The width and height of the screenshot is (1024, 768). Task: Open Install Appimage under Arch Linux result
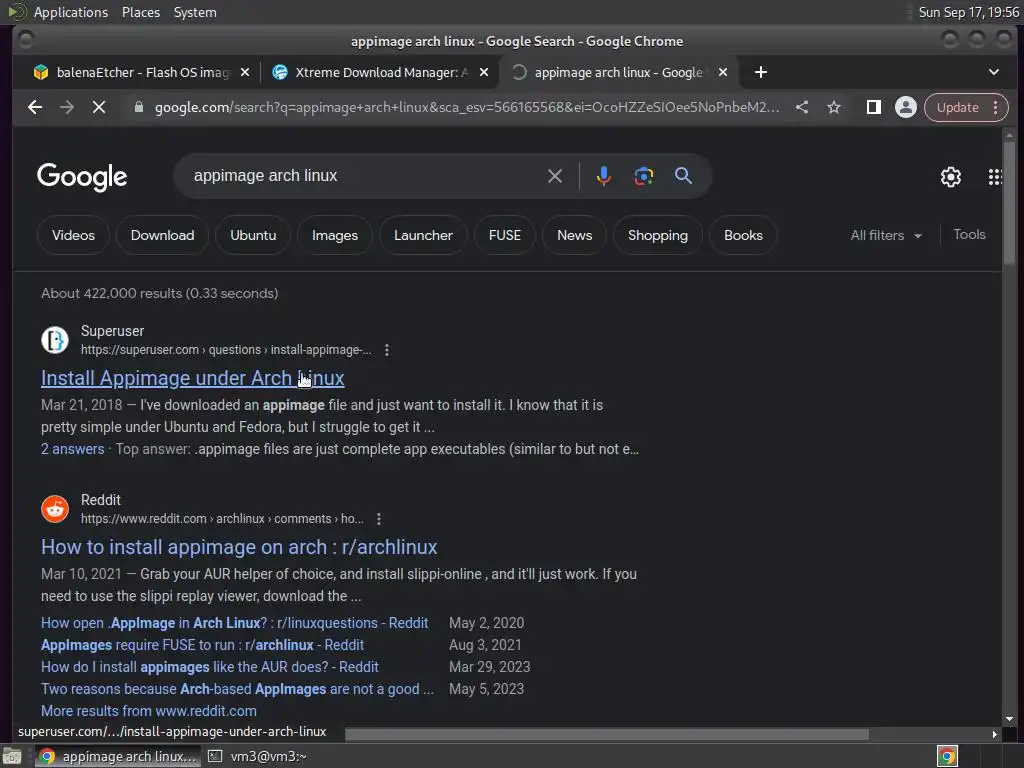(193, 378)
